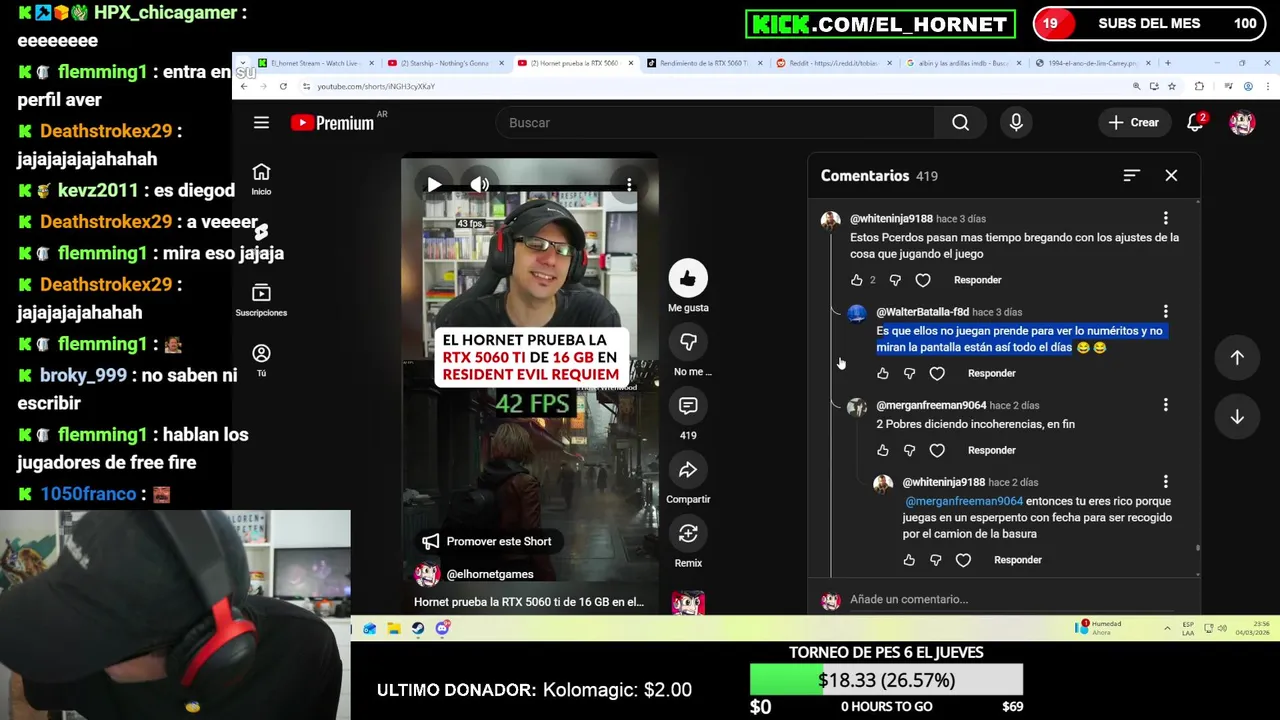
Task: Open the Humedad weather widget
Action: tap(1099, 628)
